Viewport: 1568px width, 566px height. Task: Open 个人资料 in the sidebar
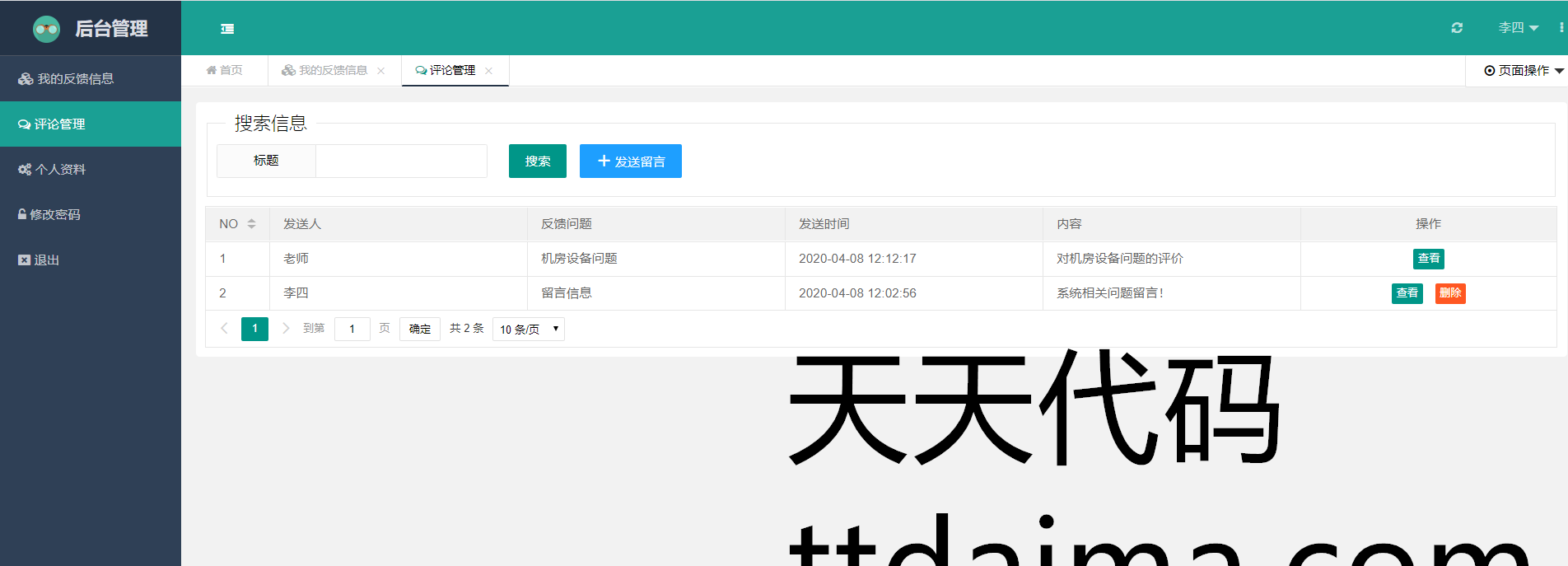(x=60, y=170)
